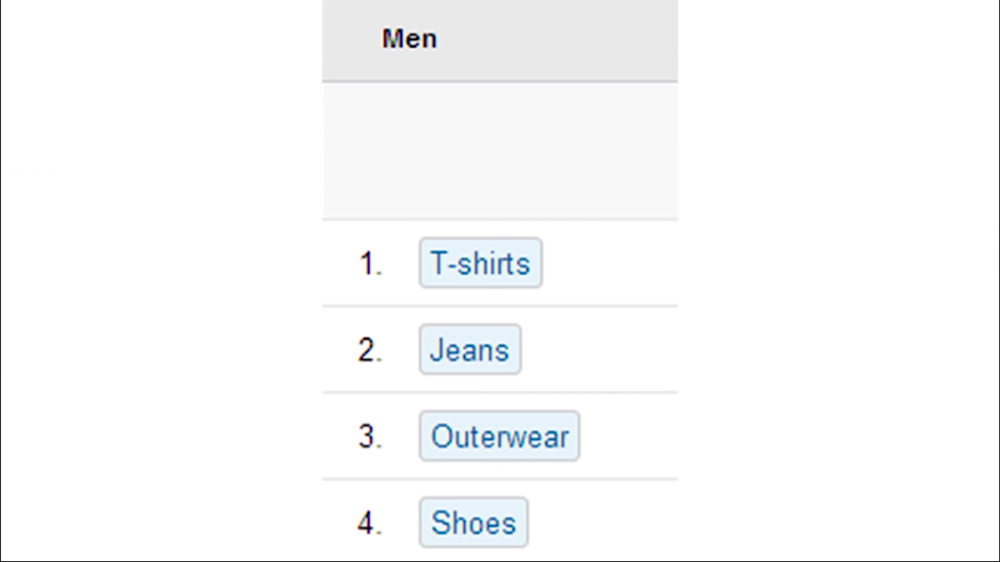Click the gray blank area below Men header

coord(500,150)
